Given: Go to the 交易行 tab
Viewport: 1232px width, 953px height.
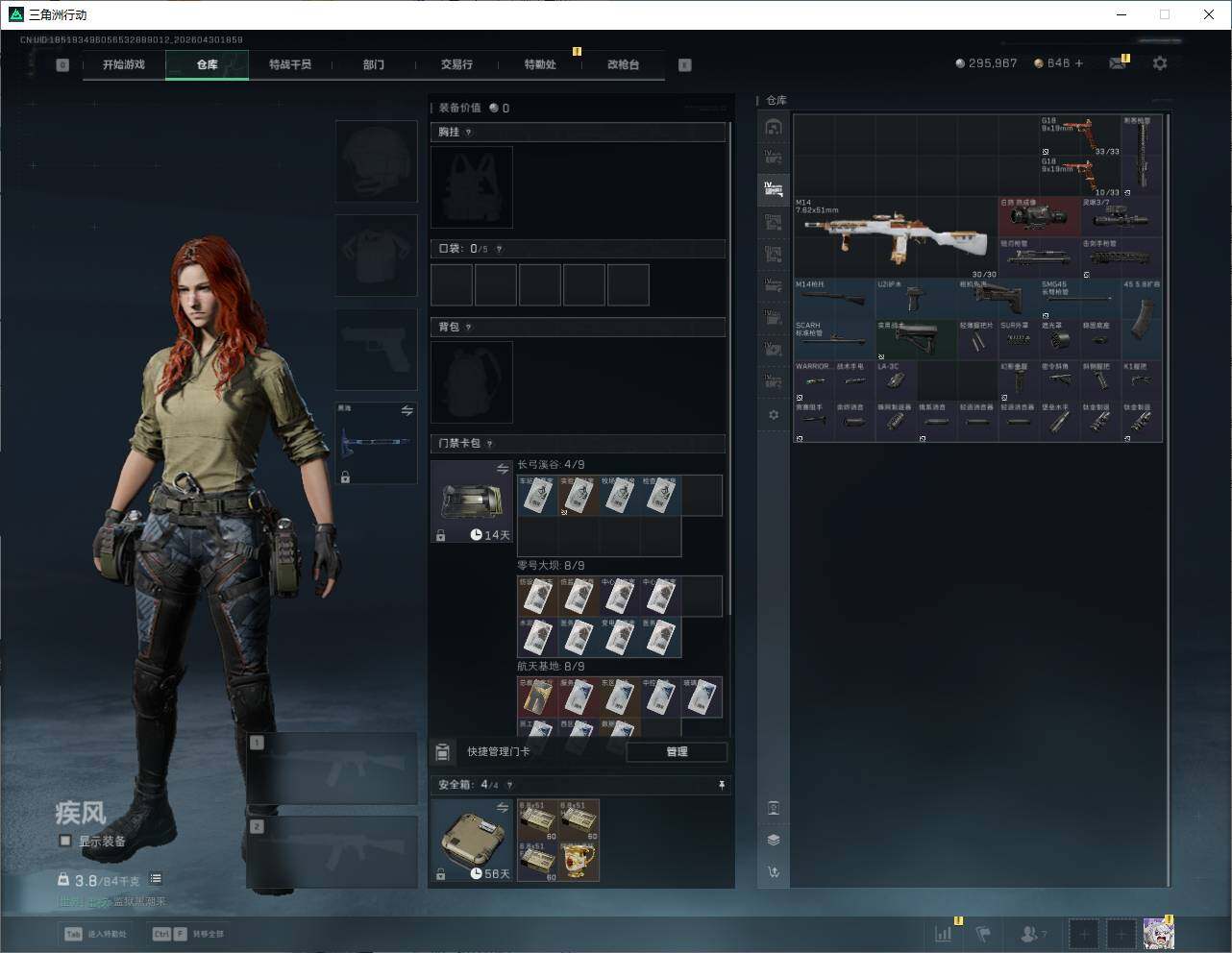Looking at the screenshot, I should pos(456,64).
